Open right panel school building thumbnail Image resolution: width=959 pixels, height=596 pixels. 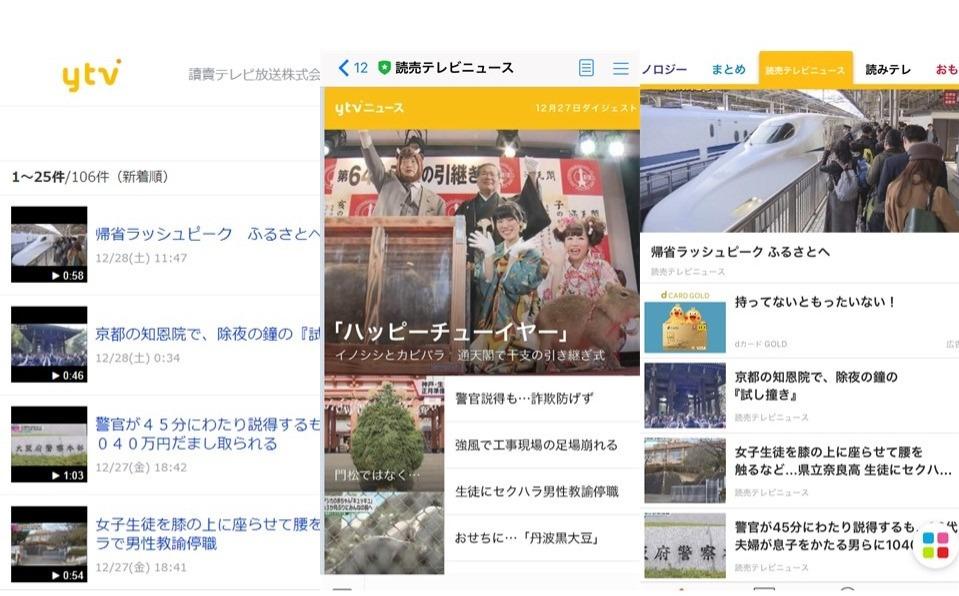685,470
